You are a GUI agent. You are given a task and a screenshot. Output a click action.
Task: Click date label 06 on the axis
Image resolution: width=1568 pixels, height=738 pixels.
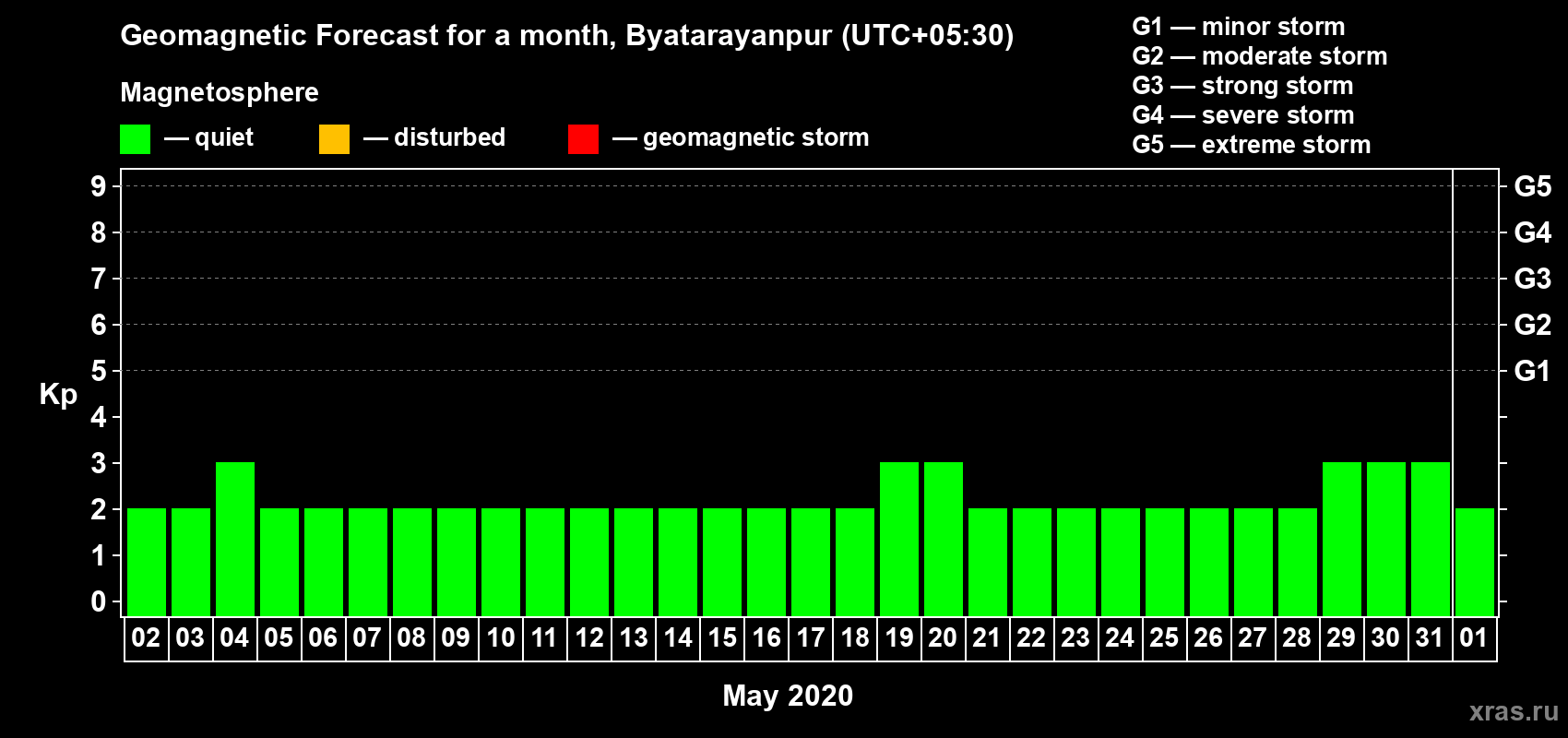click(x=323, y=638)
